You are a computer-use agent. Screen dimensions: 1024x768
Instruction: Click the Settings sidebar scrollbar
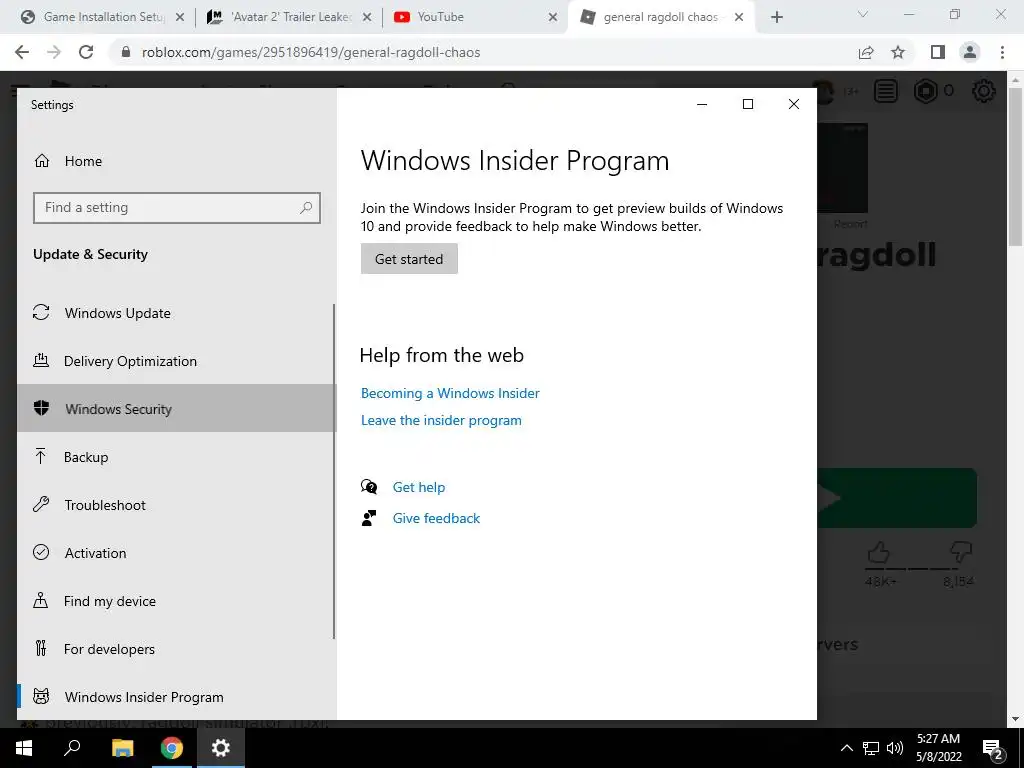[334, 470]
